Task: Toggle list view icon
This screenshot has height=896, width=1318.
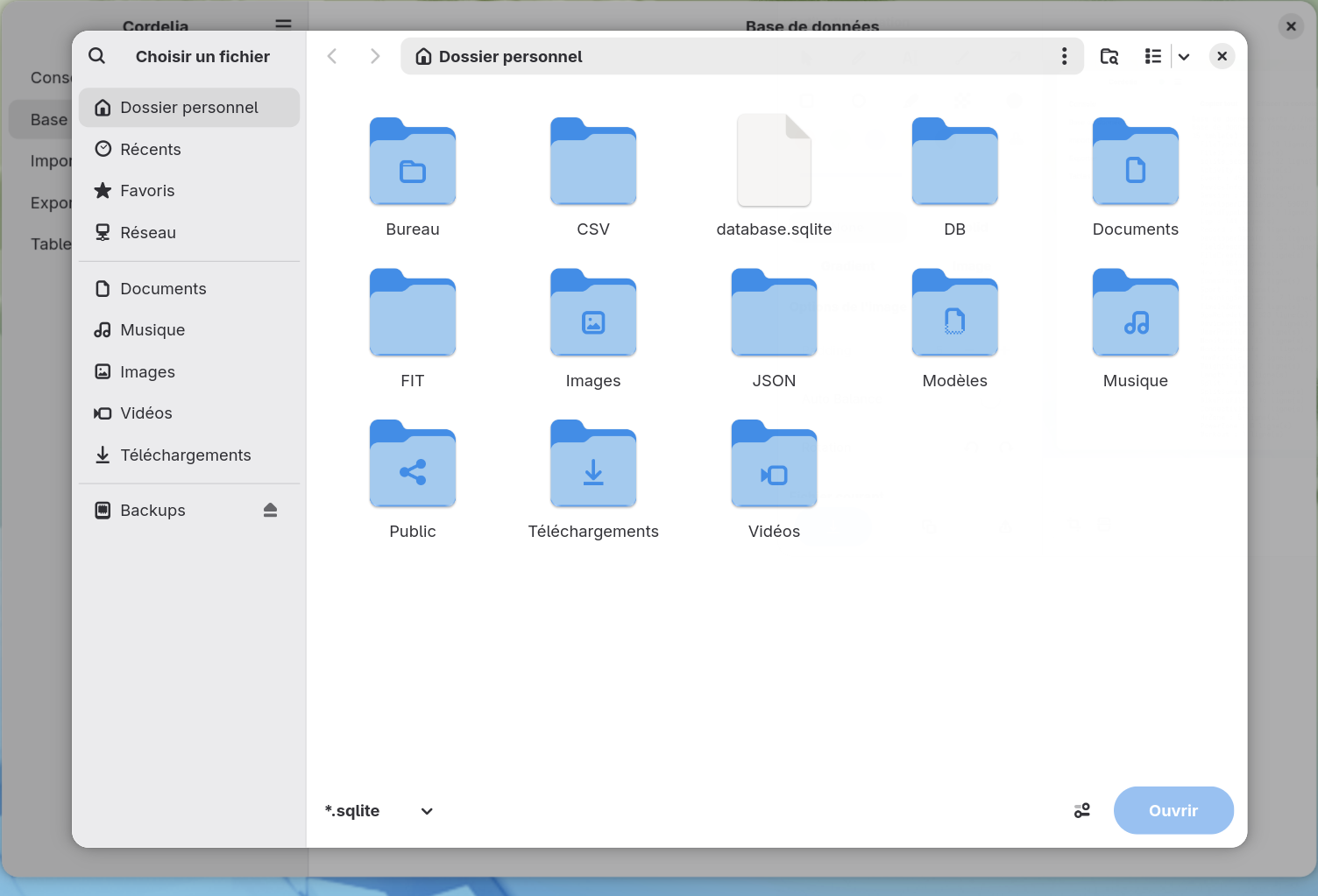Action: 1153,56
